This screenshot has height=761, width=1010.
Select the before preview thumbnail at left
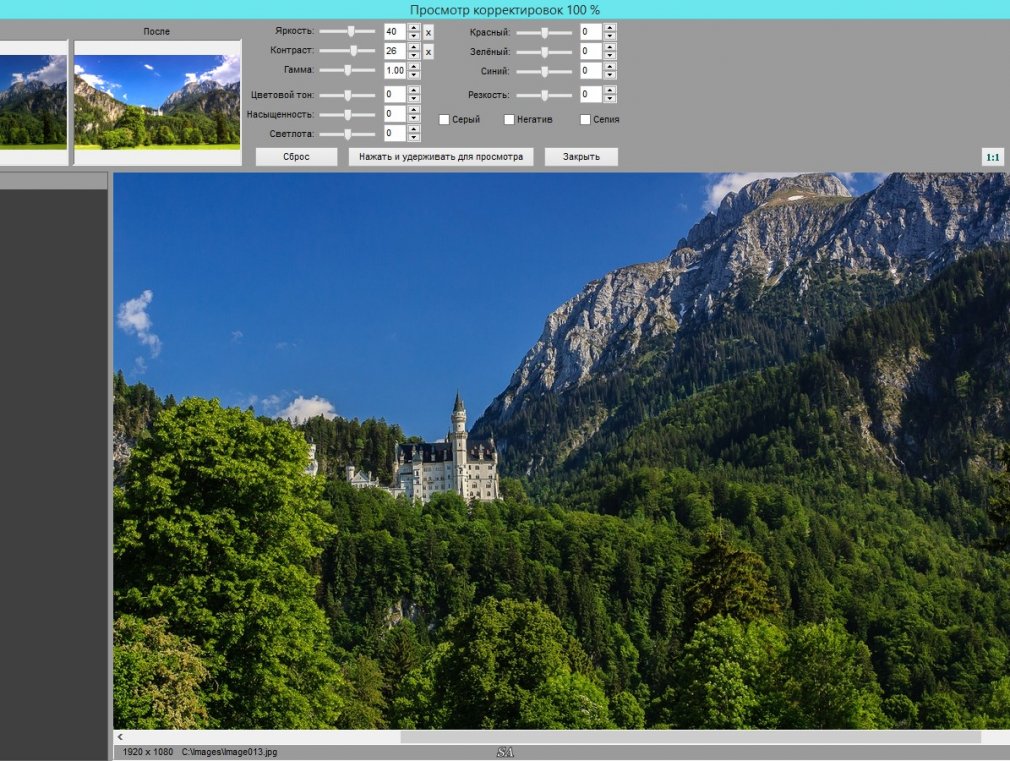tap(33, 102)
